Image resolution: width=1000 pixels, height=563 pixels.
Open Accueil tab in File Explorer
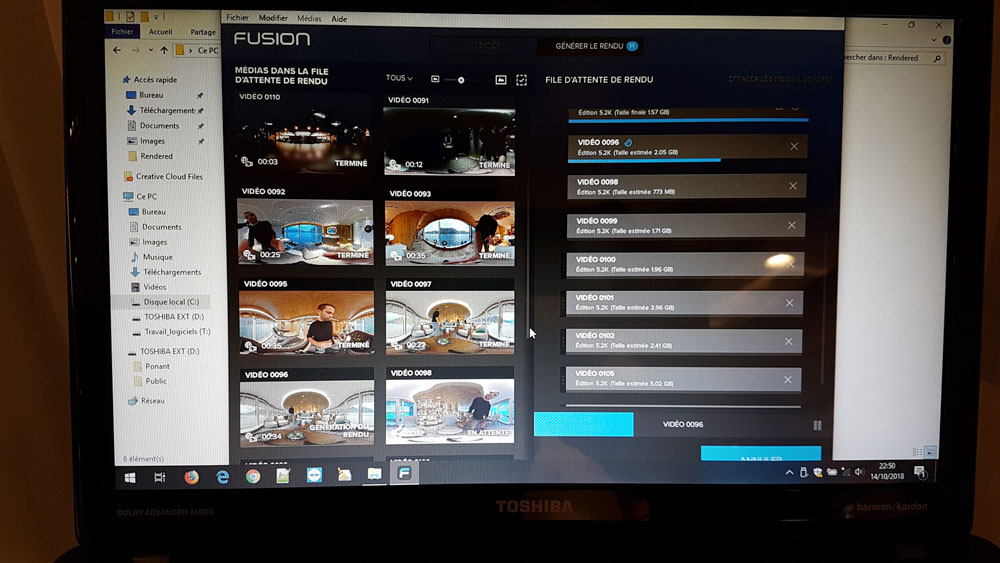(x=160, y=32)
